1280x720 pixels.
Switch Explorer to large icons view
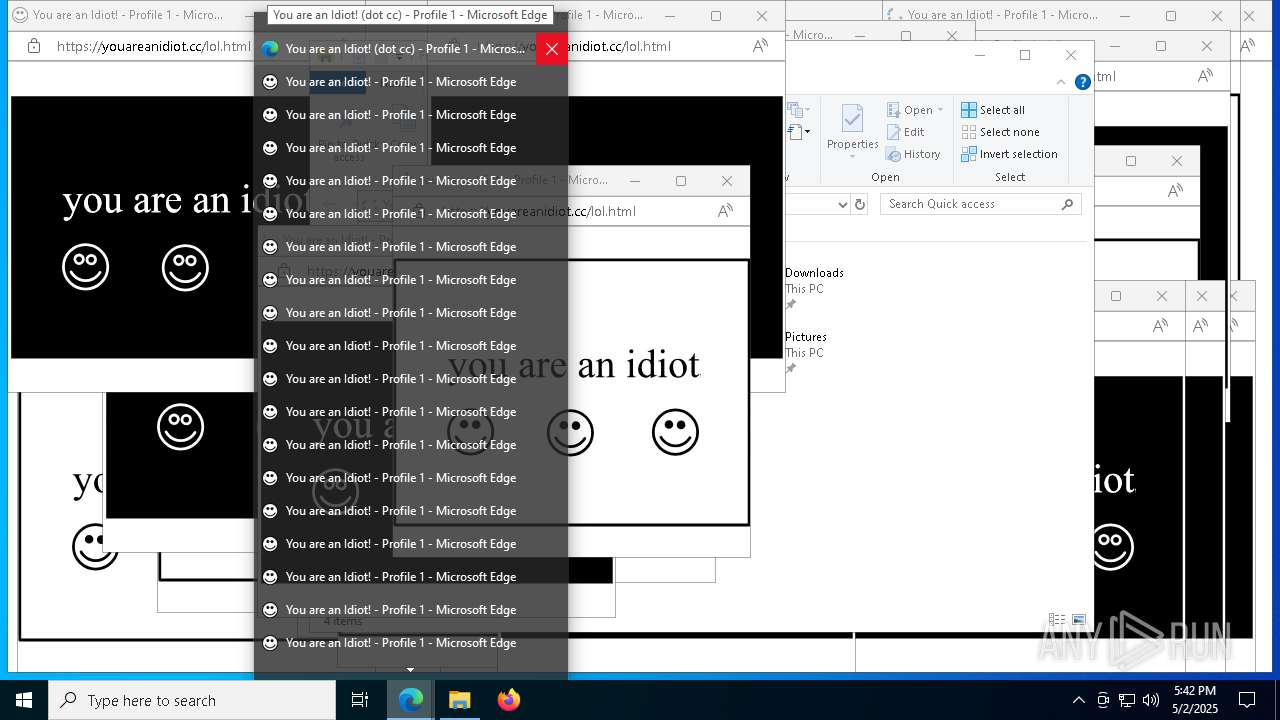click(x=1079, y=620)
